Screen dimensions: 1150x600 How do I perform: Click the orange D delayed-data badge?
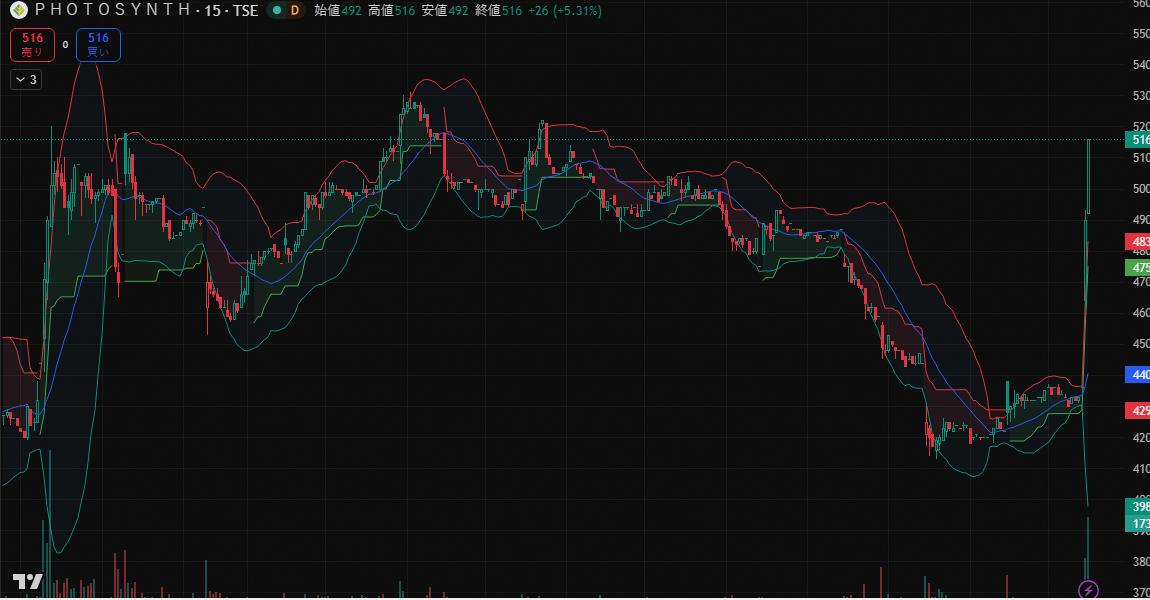[295, 10]
